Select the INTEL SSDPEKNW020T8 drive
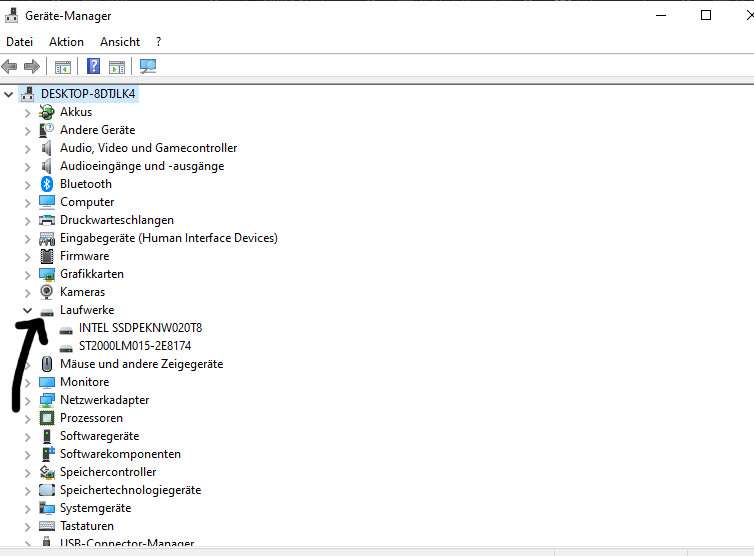The height and width of the screenshot is (556, 754). (140, 328)
